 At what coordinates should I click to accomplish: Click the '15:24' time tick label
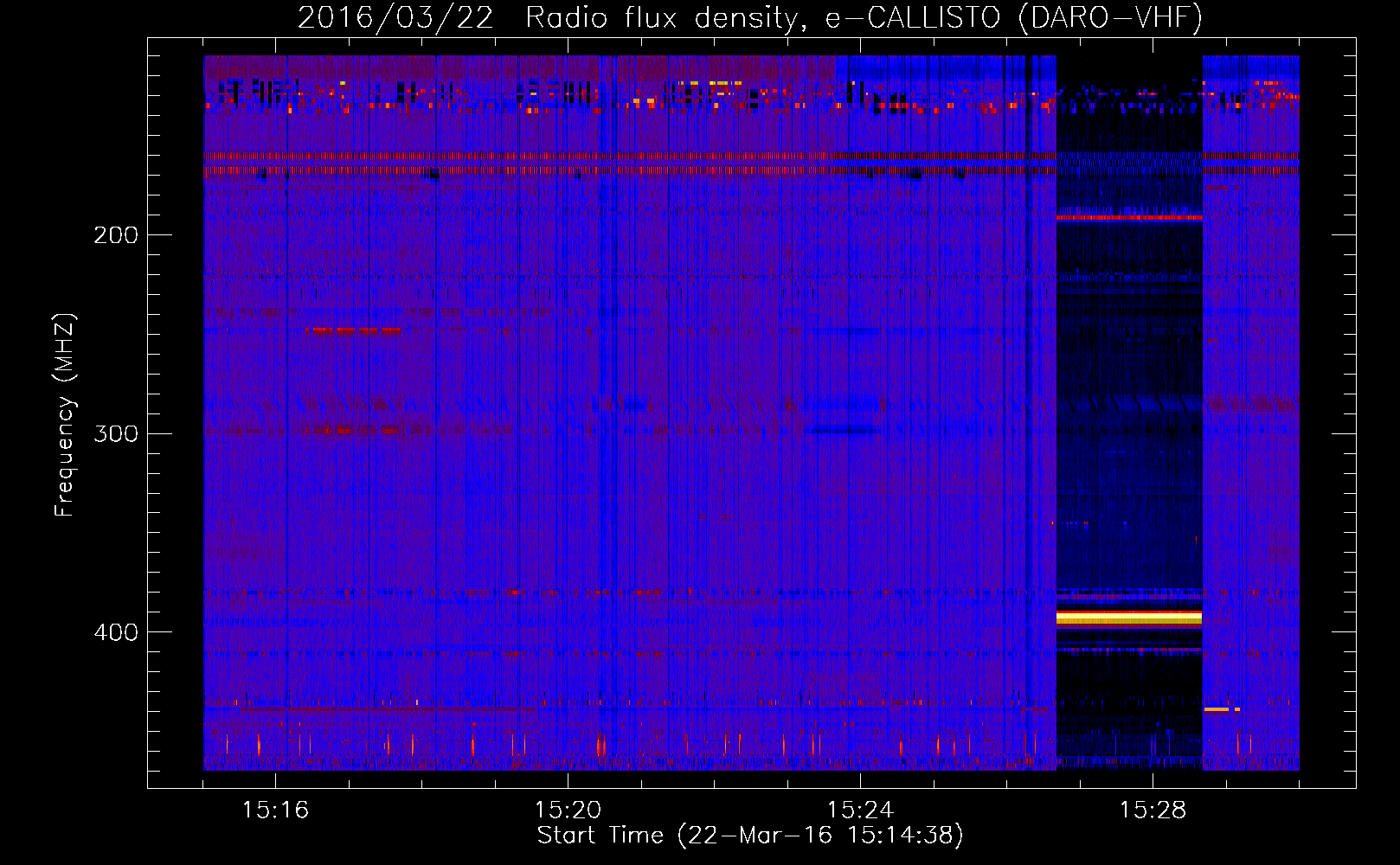click(860, 811)
